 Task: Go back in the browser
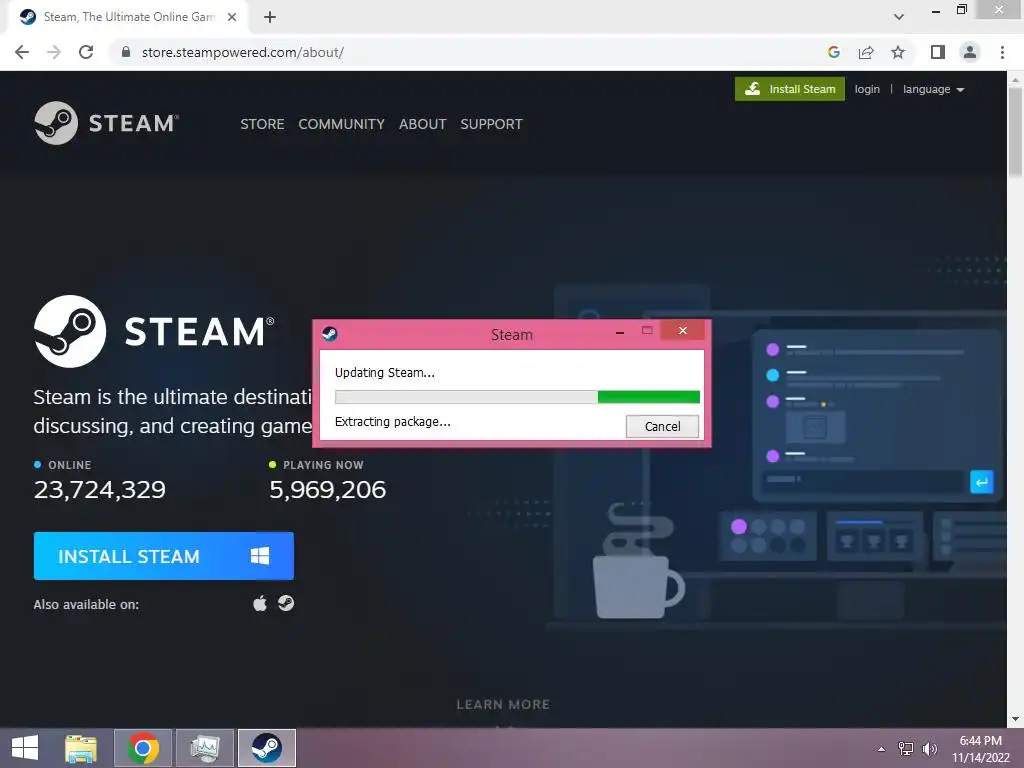click(x=22, y=52)
